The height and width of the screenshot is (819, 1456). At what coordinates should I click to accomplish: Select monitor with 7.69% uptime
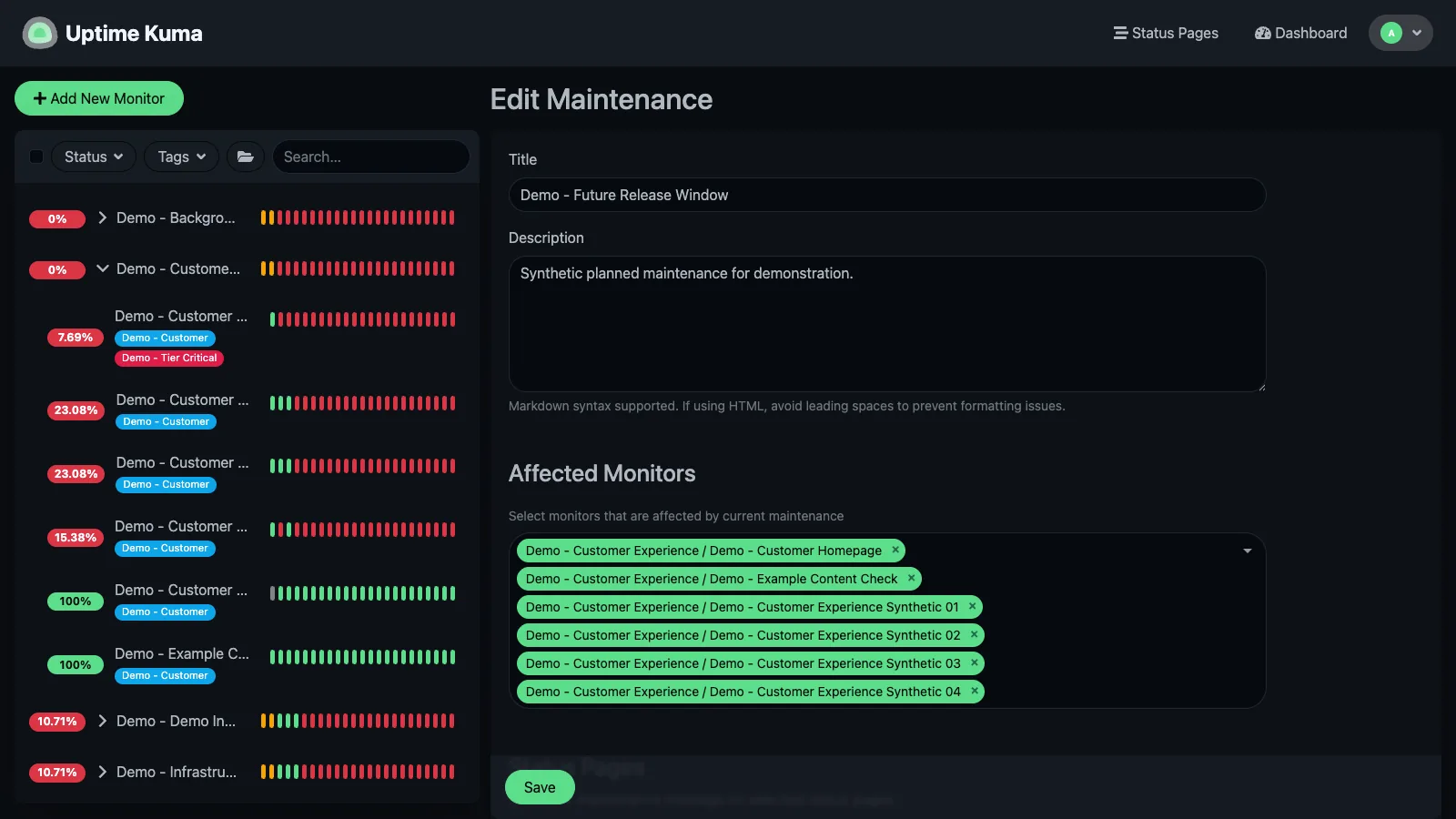pos(247,337)
